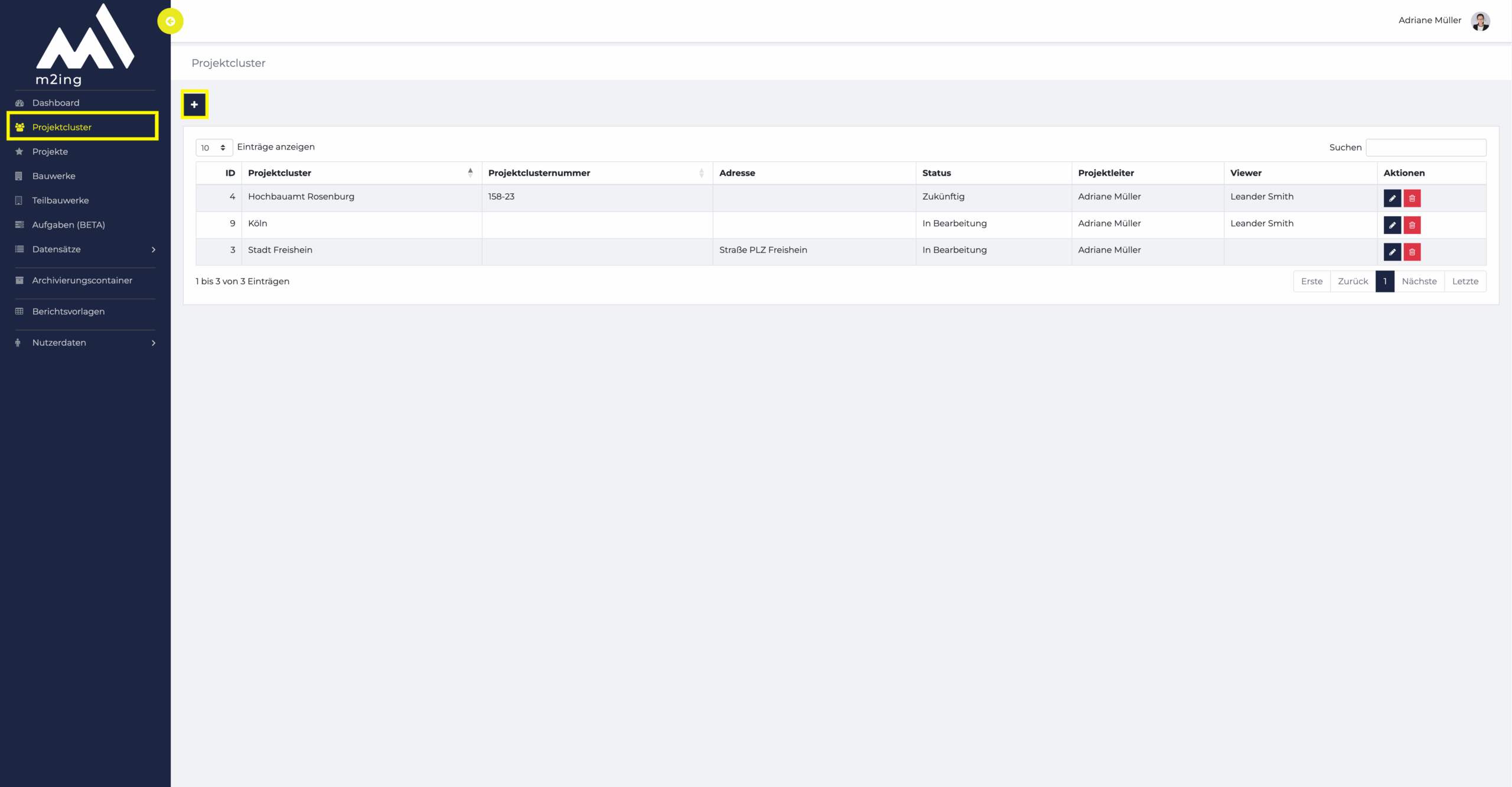Delete the Köln project cluster
The width and height of the screenshot is (1512, 787).
(x=1412, y=225)
